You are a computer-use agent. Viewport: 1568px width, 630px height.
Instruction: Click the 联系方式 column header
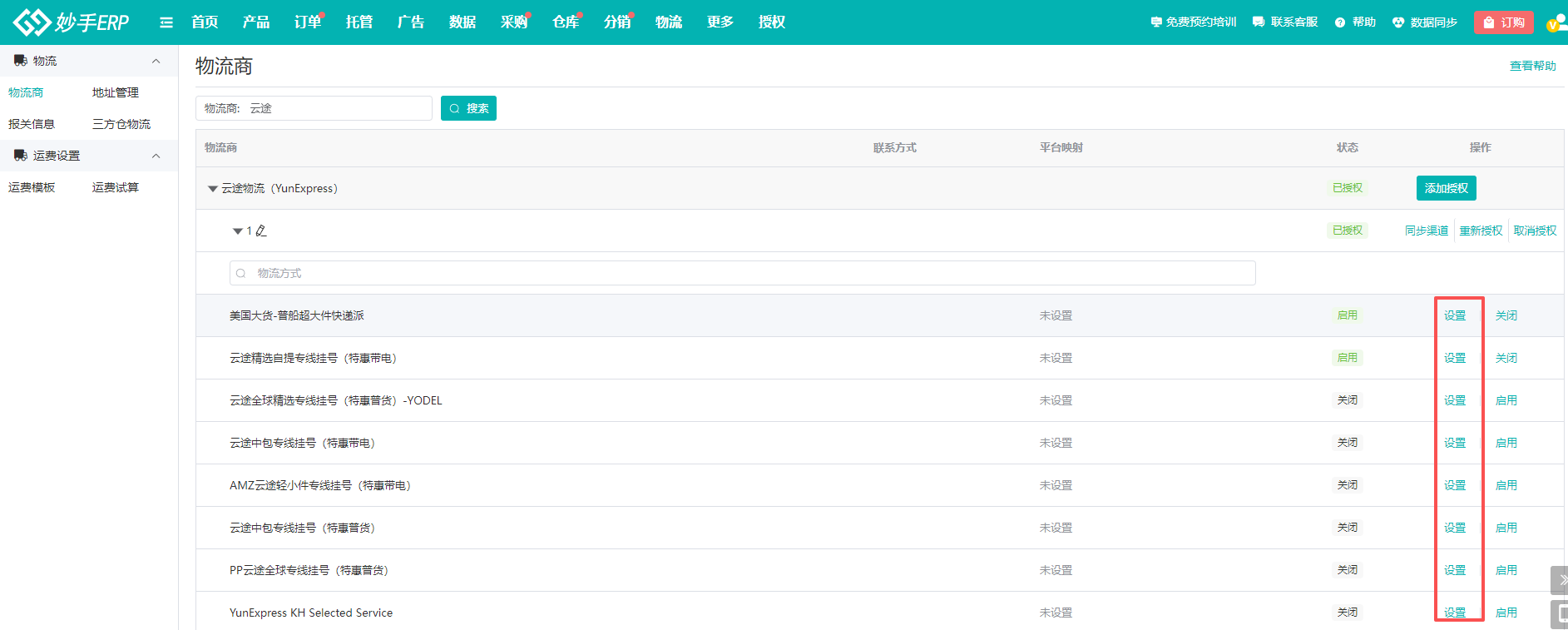coord(895,147)
